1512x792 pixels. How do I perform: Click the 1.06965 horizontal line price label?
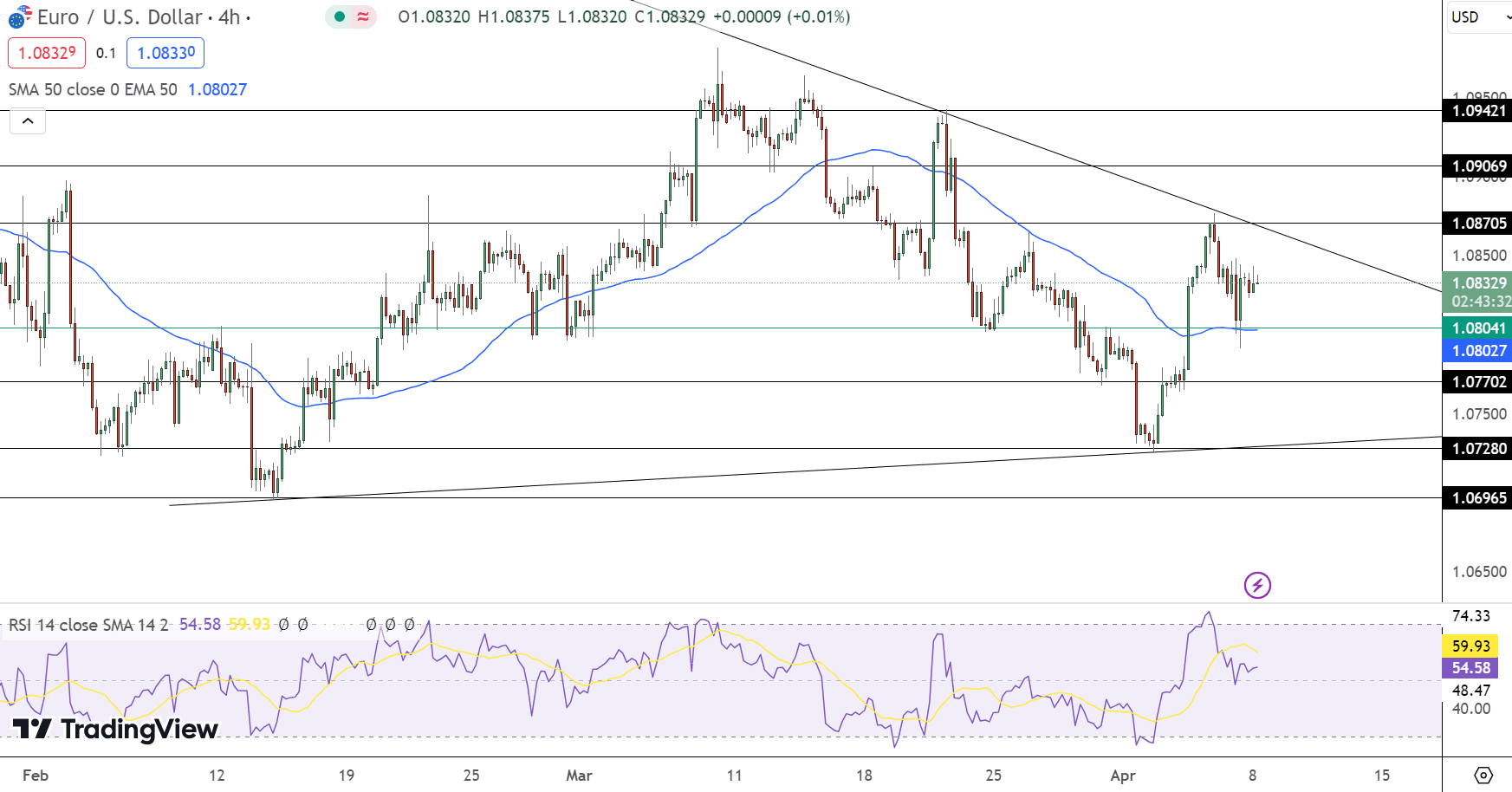pyautogui.click(x=1478, y=498)
